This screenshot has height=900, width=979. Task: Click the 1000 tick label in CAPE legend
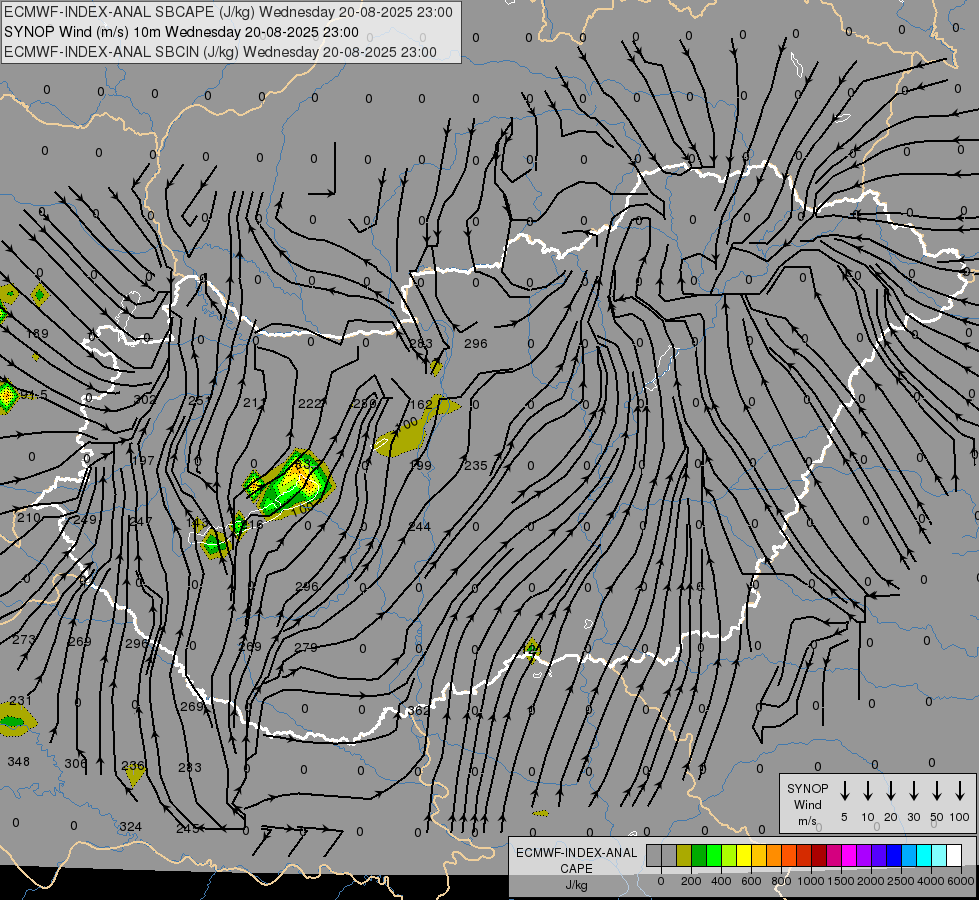810,881
